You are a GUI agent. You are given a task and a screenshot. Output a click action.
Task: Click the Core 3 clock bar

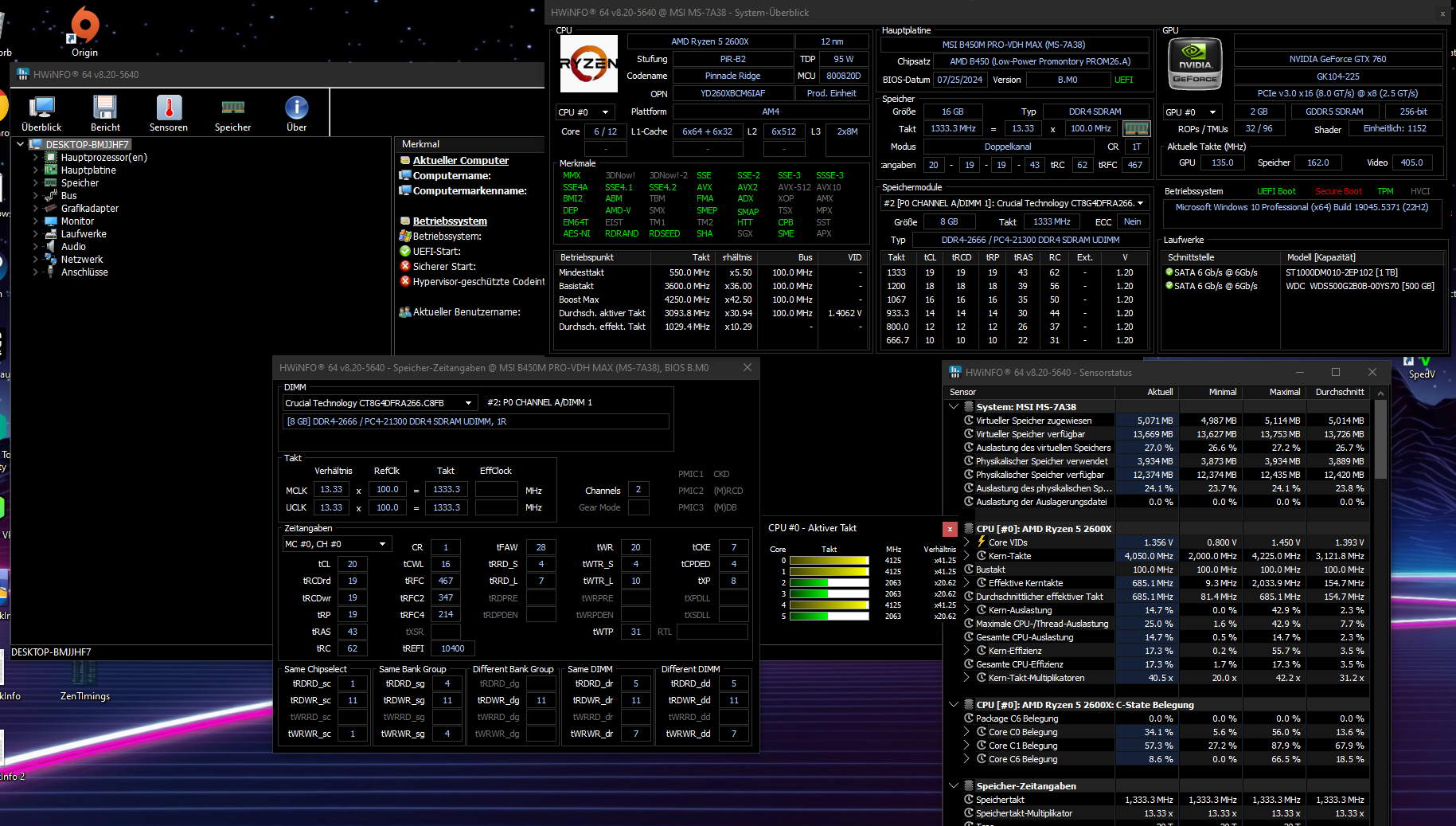(829, 593)
